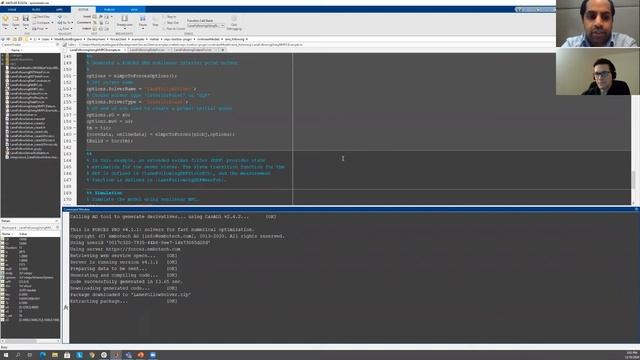The width and height of the screenshot is (640, 360).
Task: Click the MATLAB taskbar icon
Action: (x=116, y=355)
